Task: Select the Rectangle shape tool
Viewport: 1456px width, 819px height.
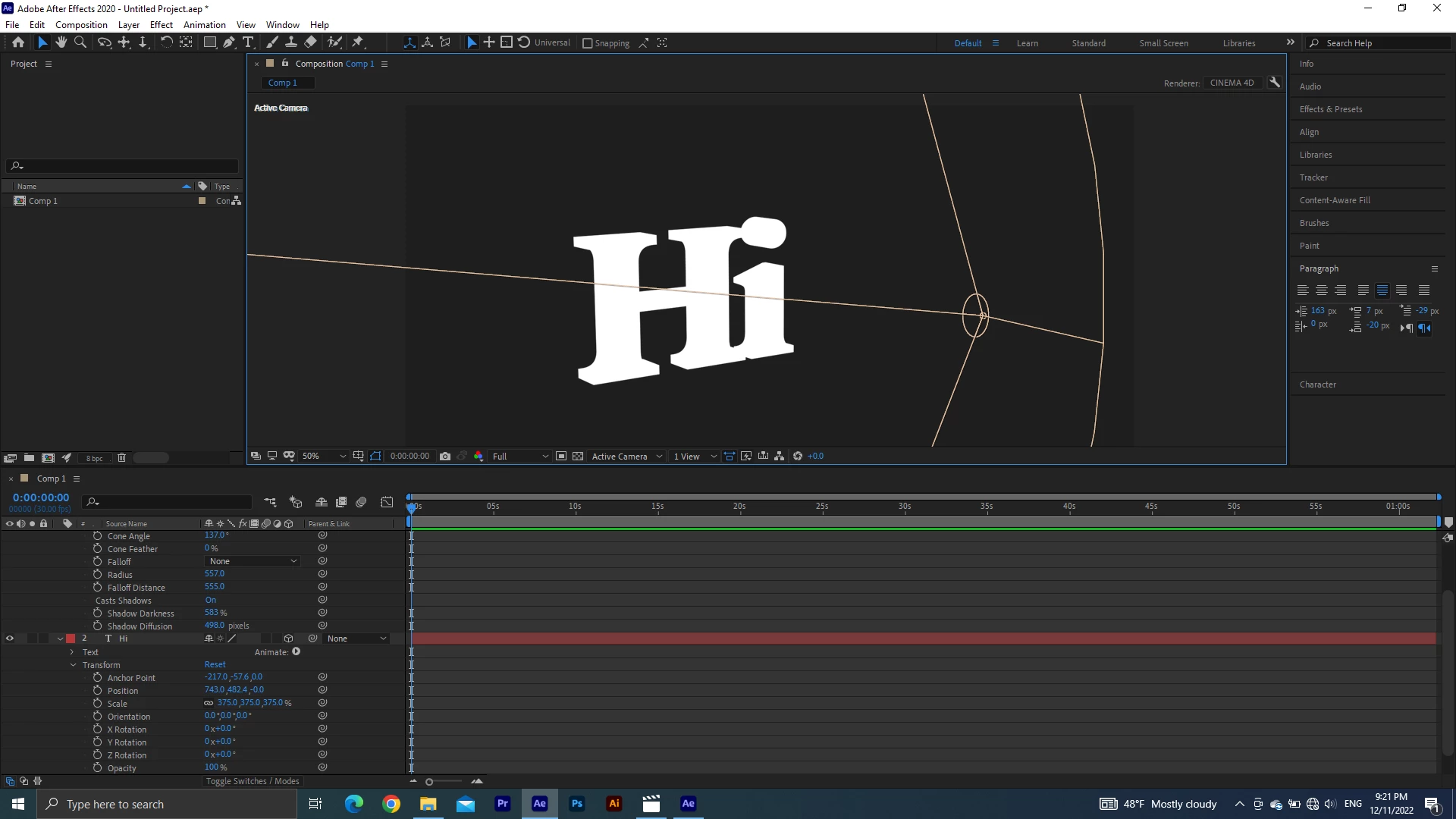Action: (x=210, y=42)
